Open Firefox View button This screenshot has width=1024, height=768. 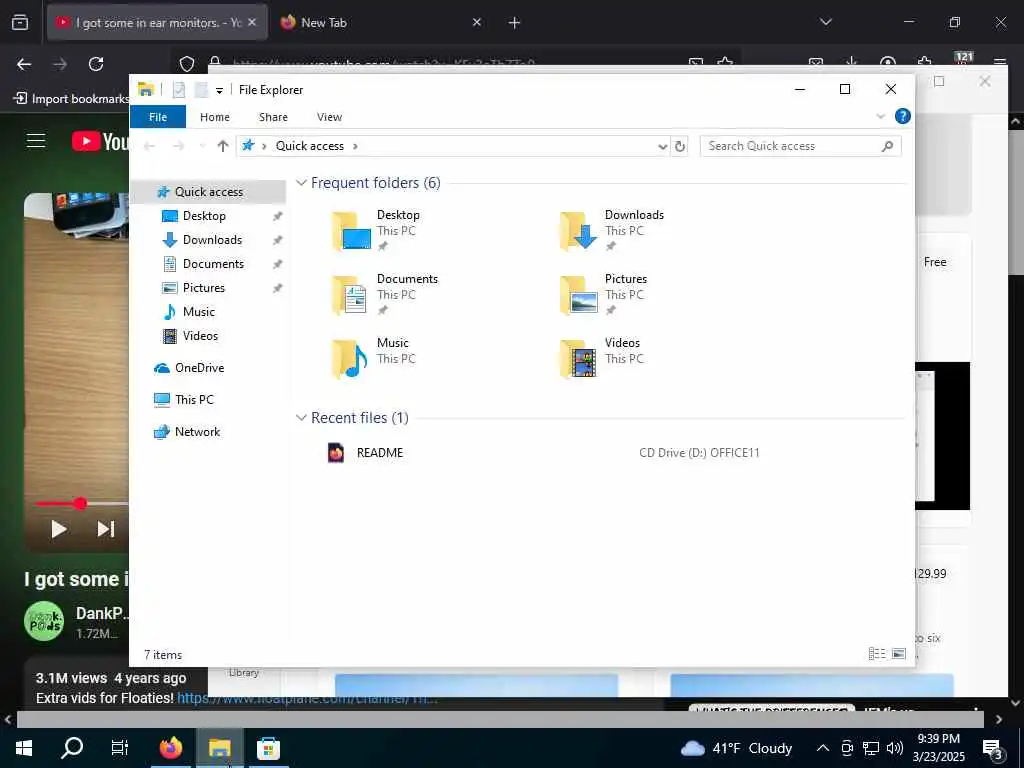(20, 22)
